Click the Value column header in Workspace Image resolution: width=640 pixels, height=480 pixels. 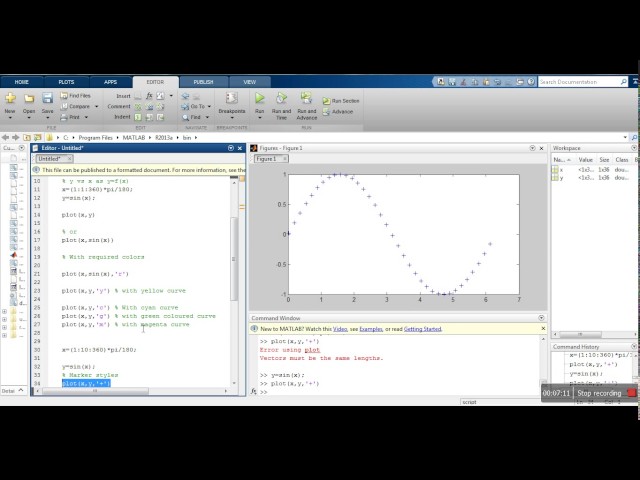pos(585,160)
